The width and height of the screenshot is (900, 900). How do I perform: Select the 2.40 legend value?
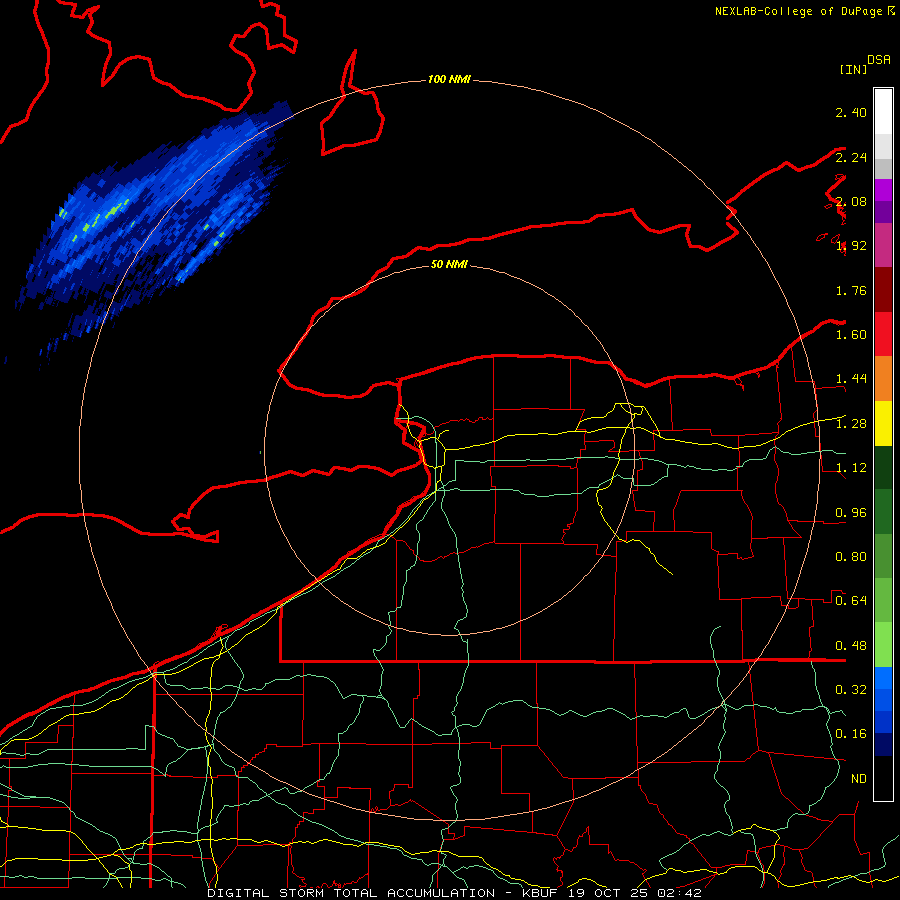(851, 112)
